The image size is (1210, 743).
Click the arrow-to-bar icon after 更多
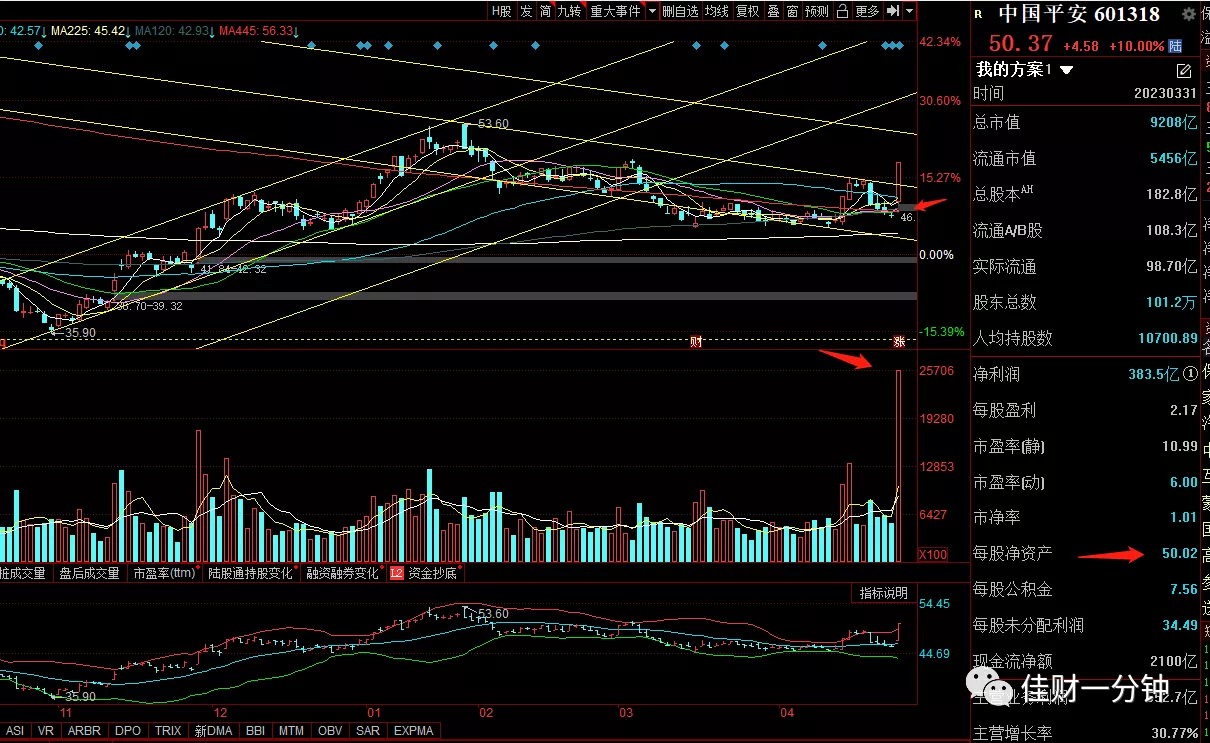point(893,11)
